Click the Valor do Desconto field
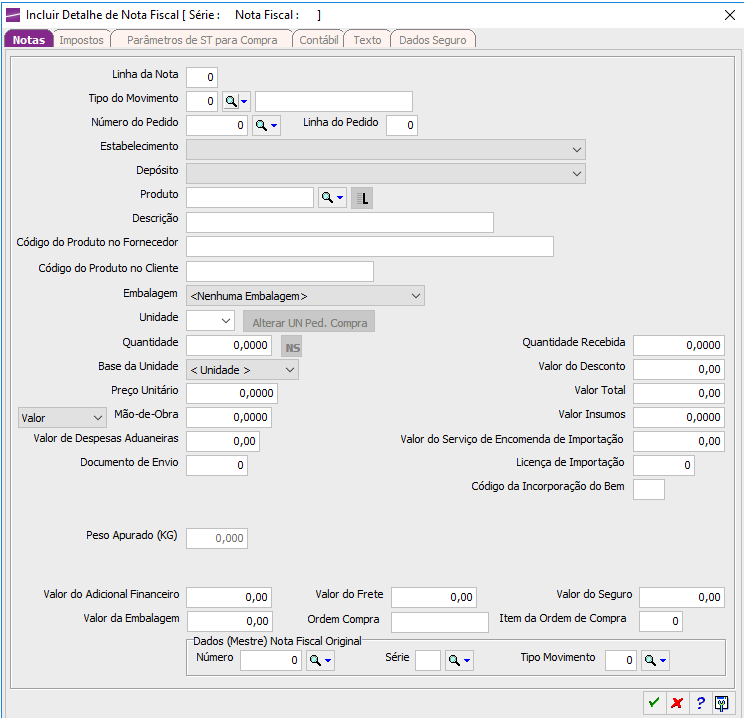Image resolution: width=744 pixels, height=718 pixels. [x=679, y=369]
